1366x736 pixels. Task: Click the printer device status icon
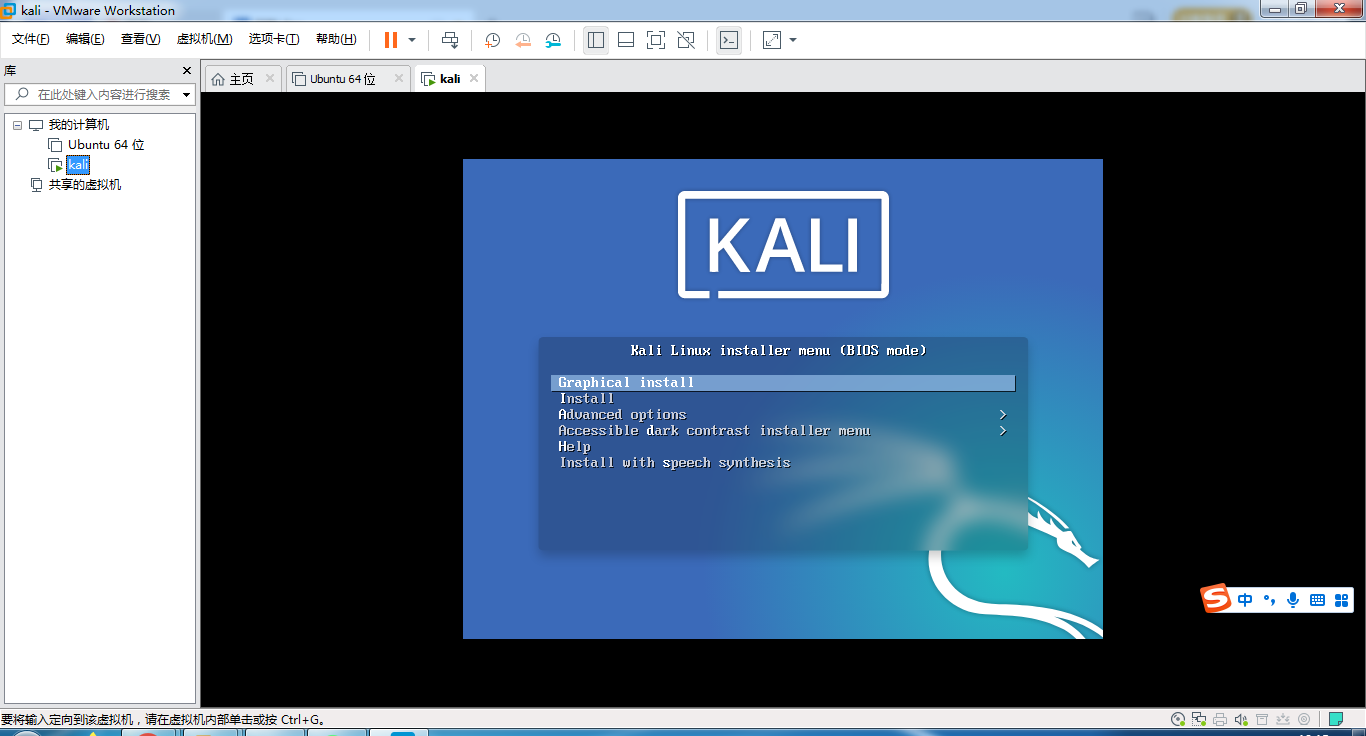(1220, 719)
